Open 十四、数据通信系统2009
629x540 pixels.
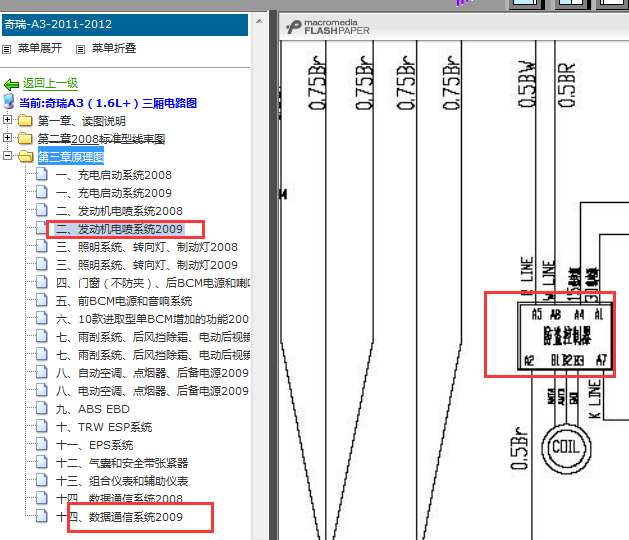coord(119,517)
